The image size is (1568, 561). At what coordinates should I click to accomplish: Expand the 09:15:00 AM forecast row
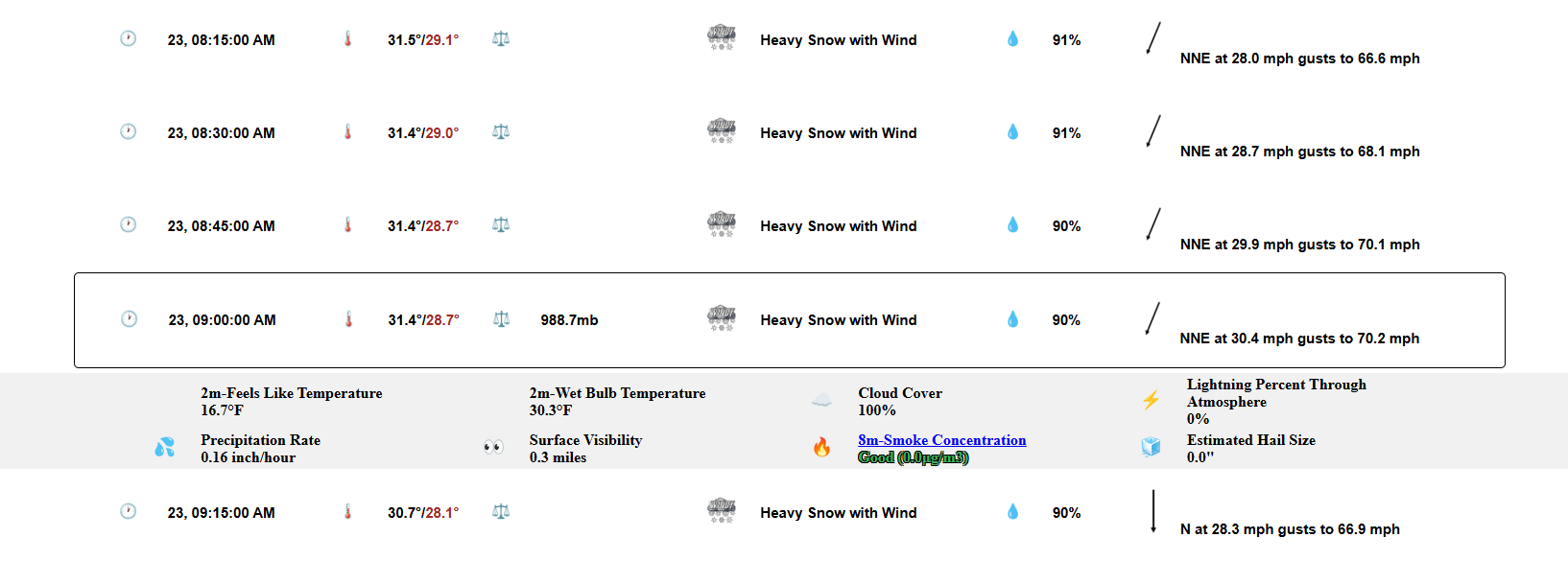click(x=789, y=513)
